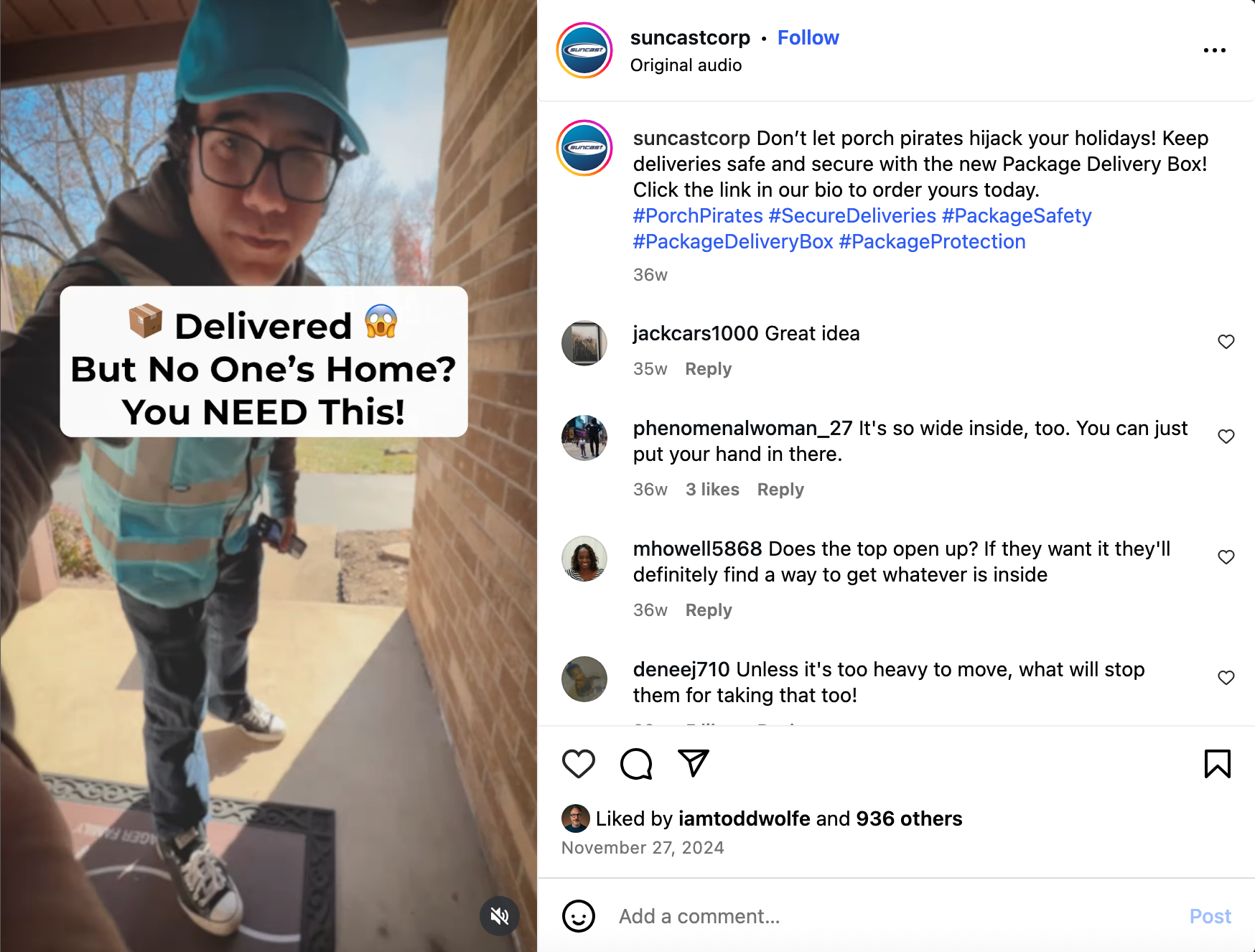
Task: Share the post via the paper plane icon
Action: click(694, 763)
